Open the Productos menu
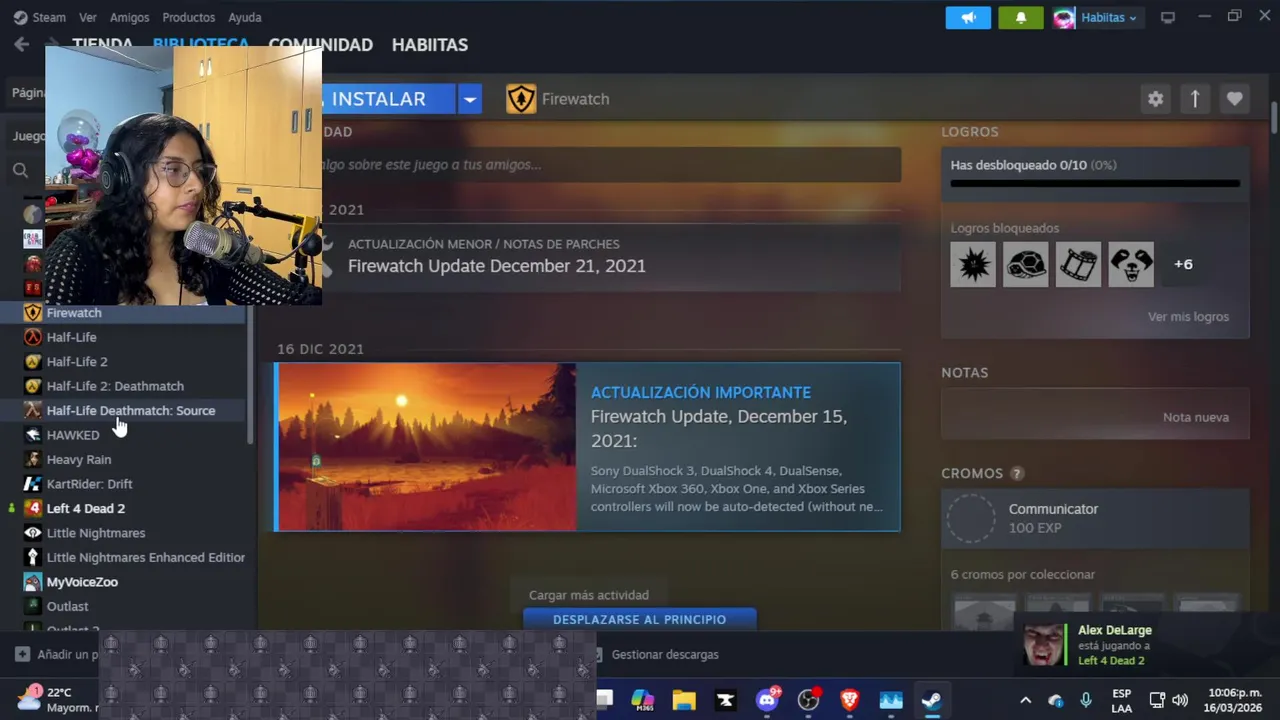Image resolution: width=1280 pixels, height=720 pixels. click(x=188, y=17)
